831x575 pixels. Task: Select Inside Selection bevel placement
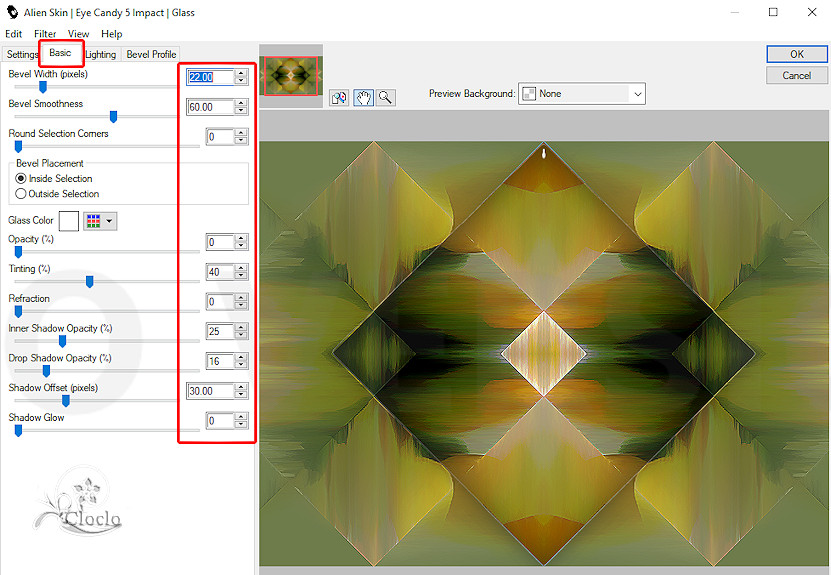pyautogui.click(x=22, y=179)
